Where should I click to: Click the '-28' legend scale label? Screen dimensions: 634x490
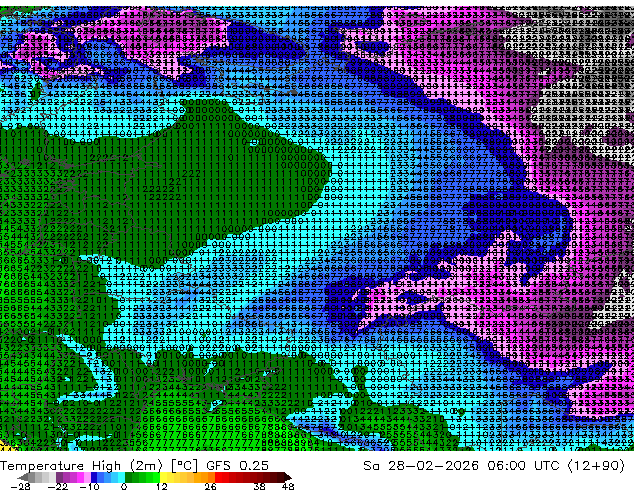point(20,486)
